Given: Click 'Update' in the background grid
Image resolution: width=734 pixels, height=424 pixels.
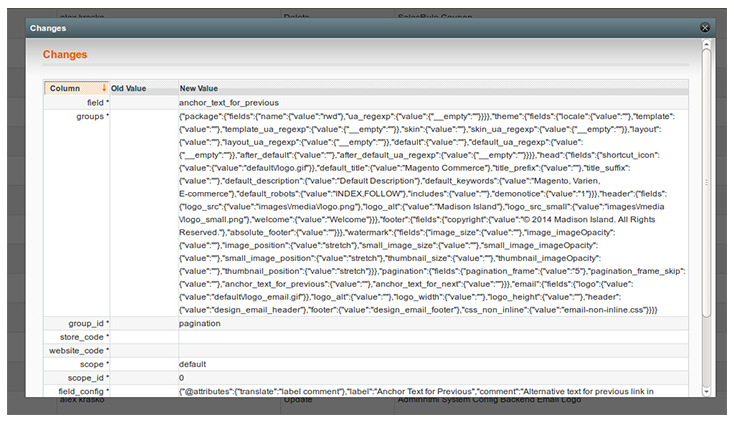Looking at the screenshot, I should coord(298,400).
